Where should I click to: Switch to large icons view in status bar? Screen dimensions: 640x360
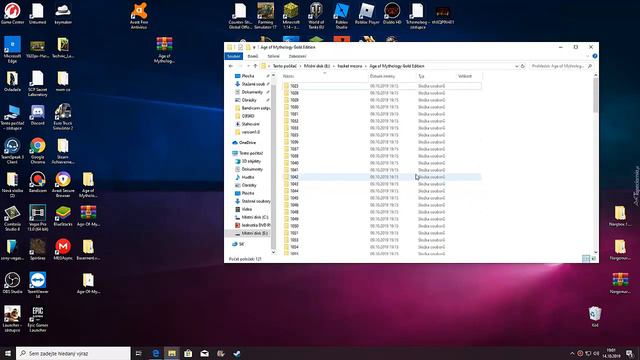(593, 258)
